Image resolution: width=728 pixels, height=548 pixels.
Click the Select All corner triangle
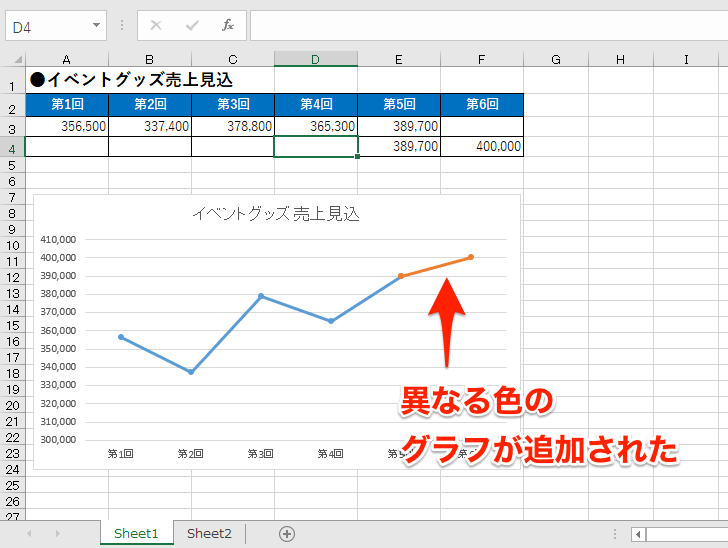click(x=18, y=59)
